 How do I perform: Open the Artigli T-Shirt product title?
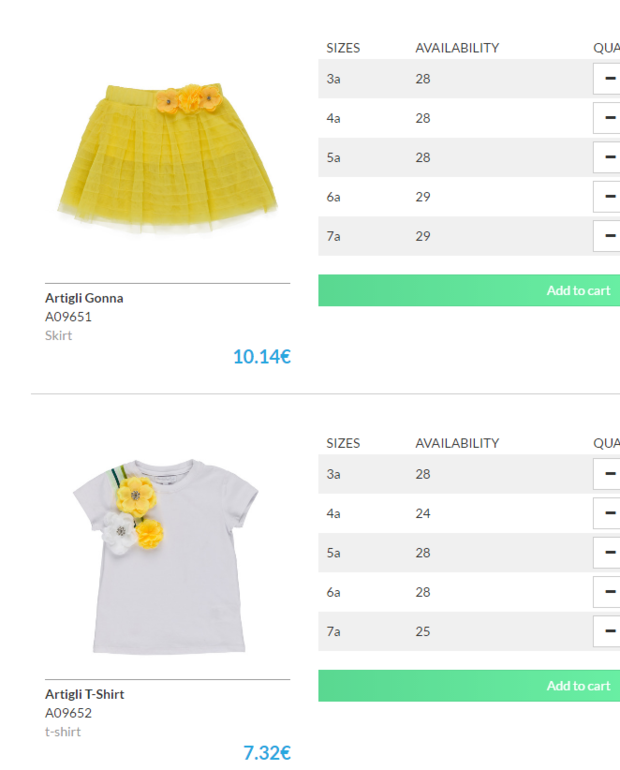[x=84, y=694]
